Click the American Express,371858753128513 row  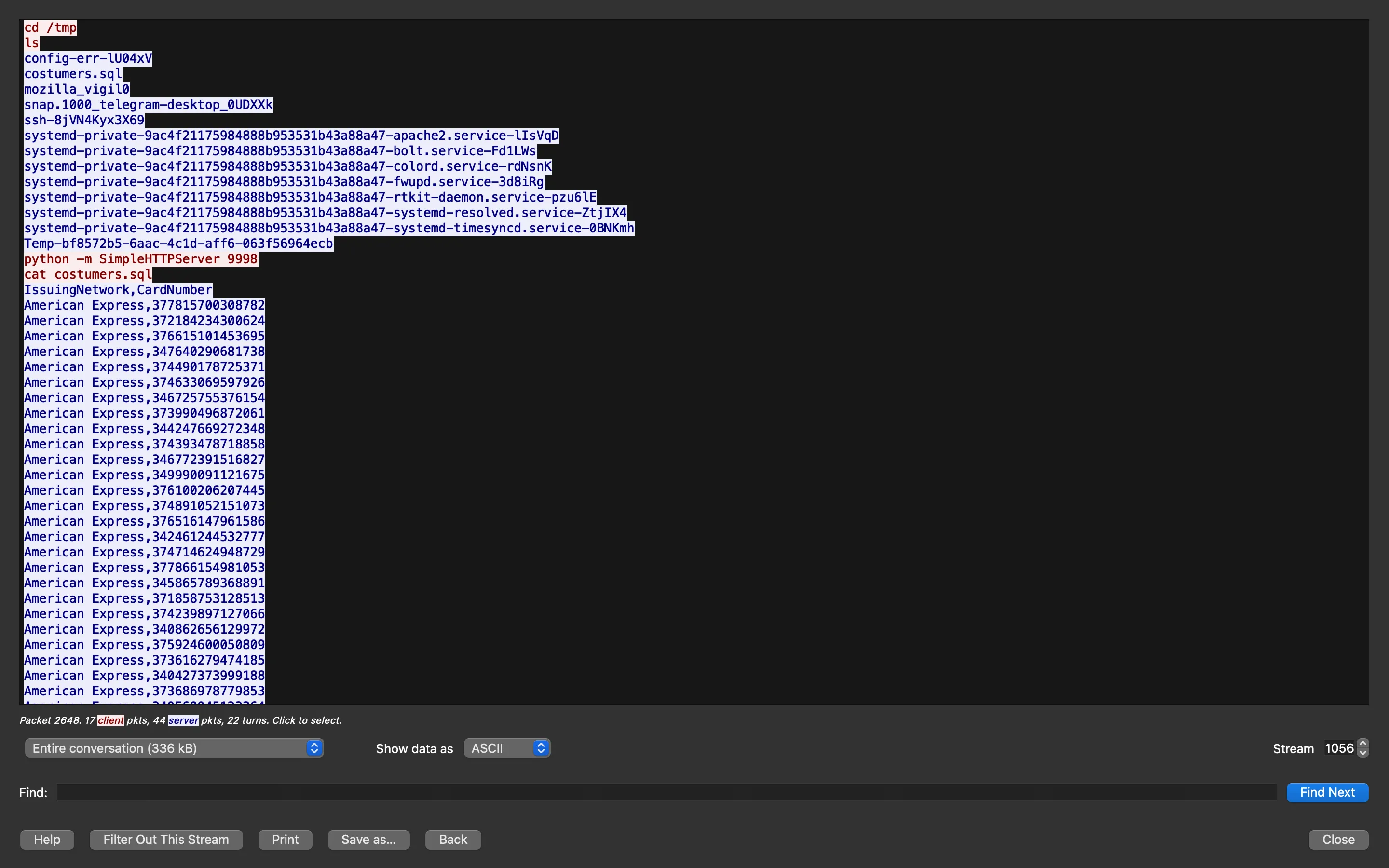(x=145, y=599)
